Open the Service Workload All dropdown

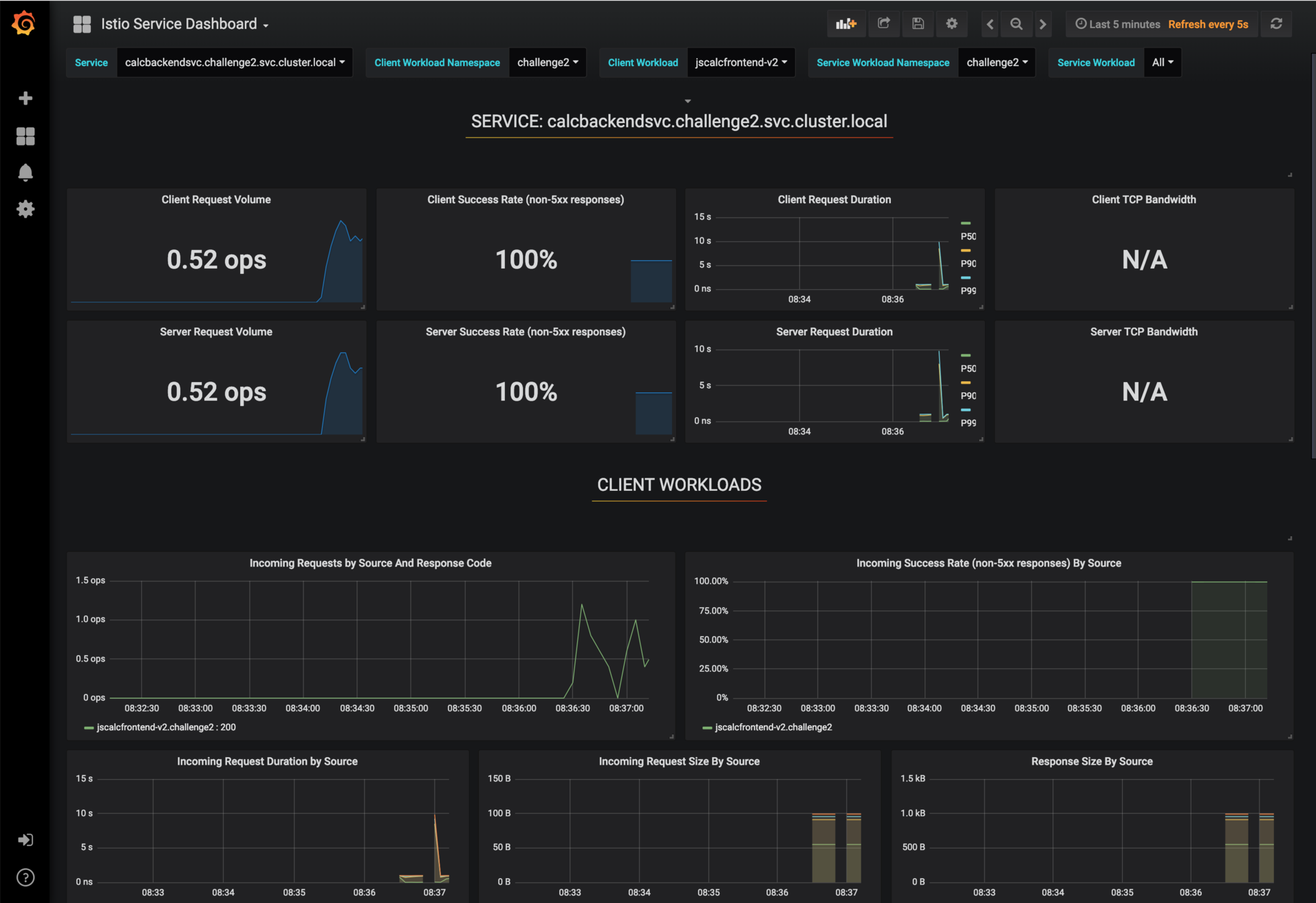(1163, 63)
